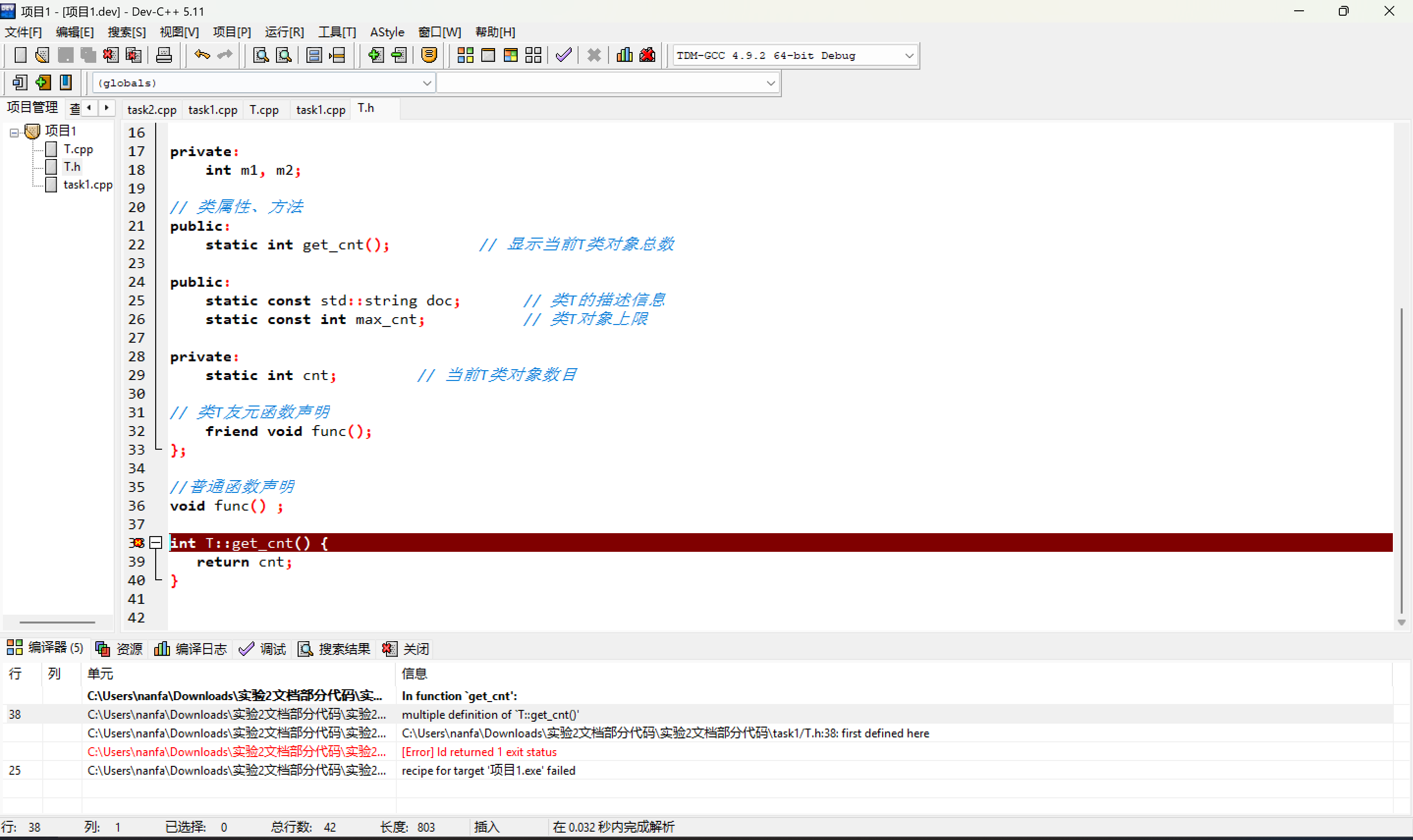Open the 编译日志 panel tab

click(x=191, y=649)
